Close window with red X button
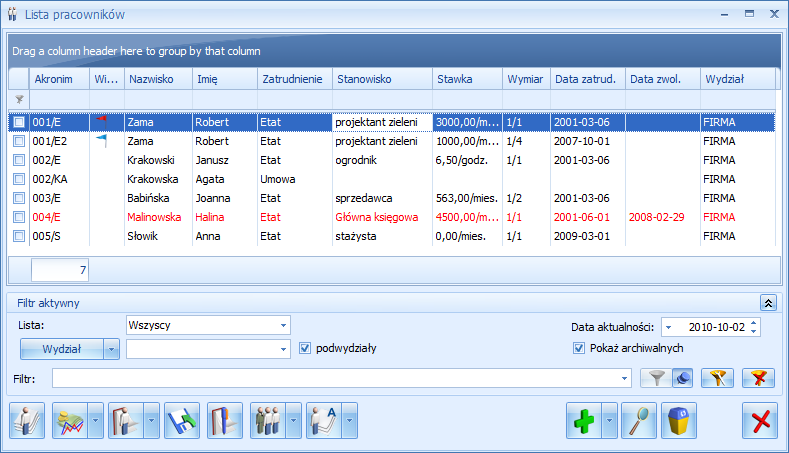Viewport: 789px width, 453px height. point(760,420)
